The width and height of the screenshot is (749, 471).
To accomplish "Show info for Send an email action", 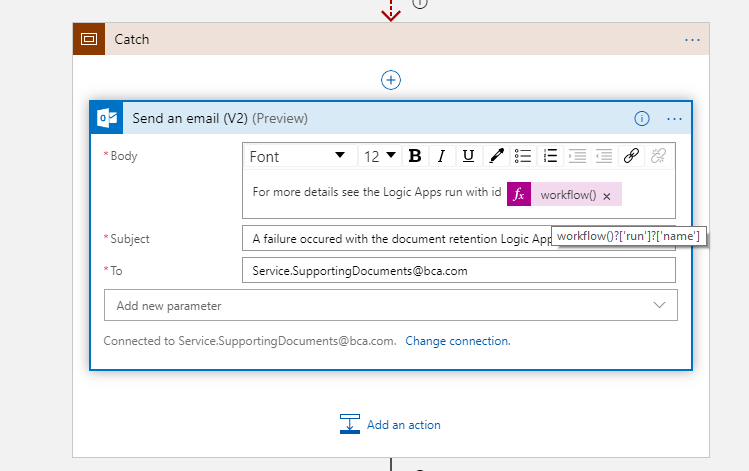I will click(642, 118).
